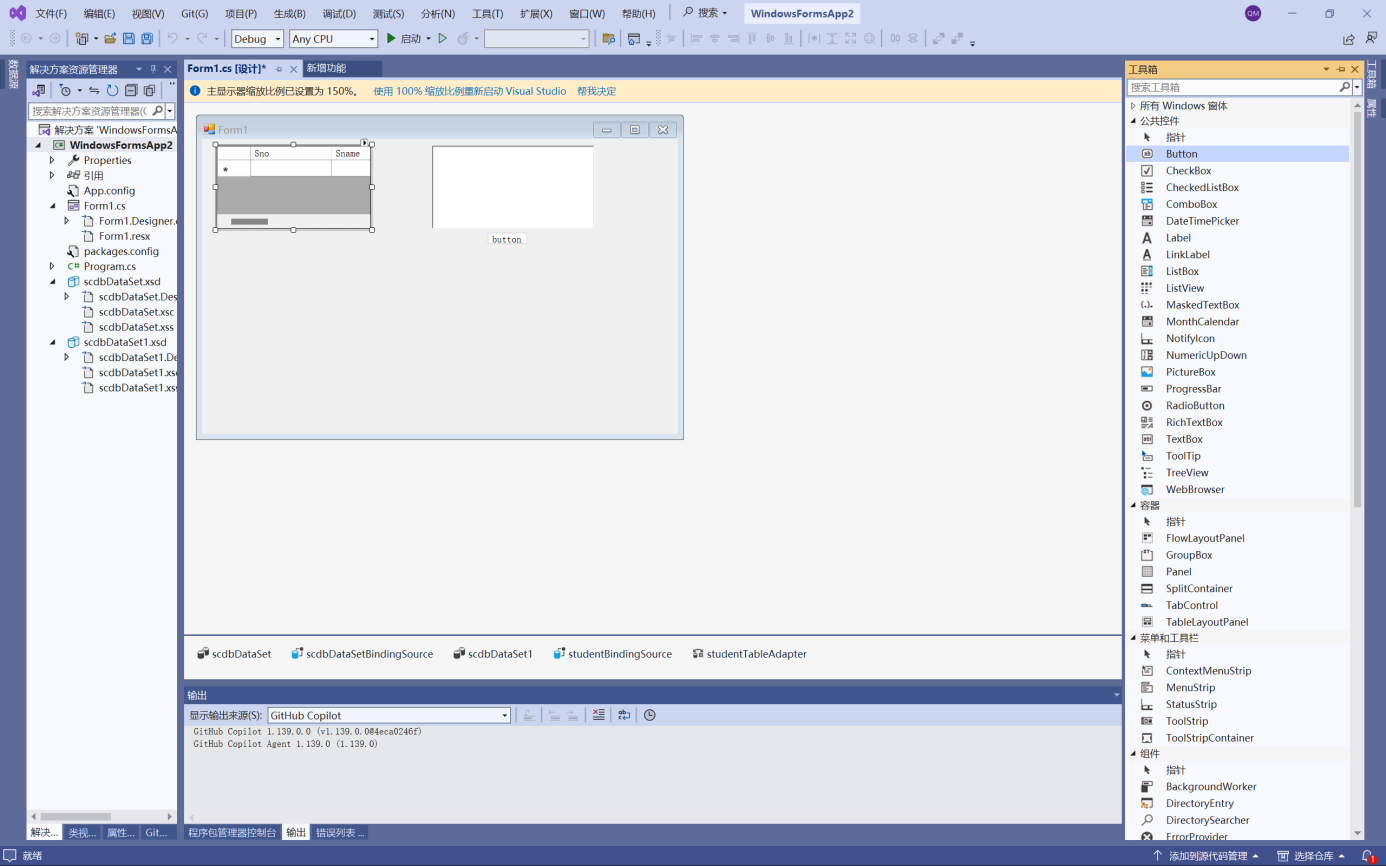Click 添加到源代码管理 in the status bar

point(1206,856)
